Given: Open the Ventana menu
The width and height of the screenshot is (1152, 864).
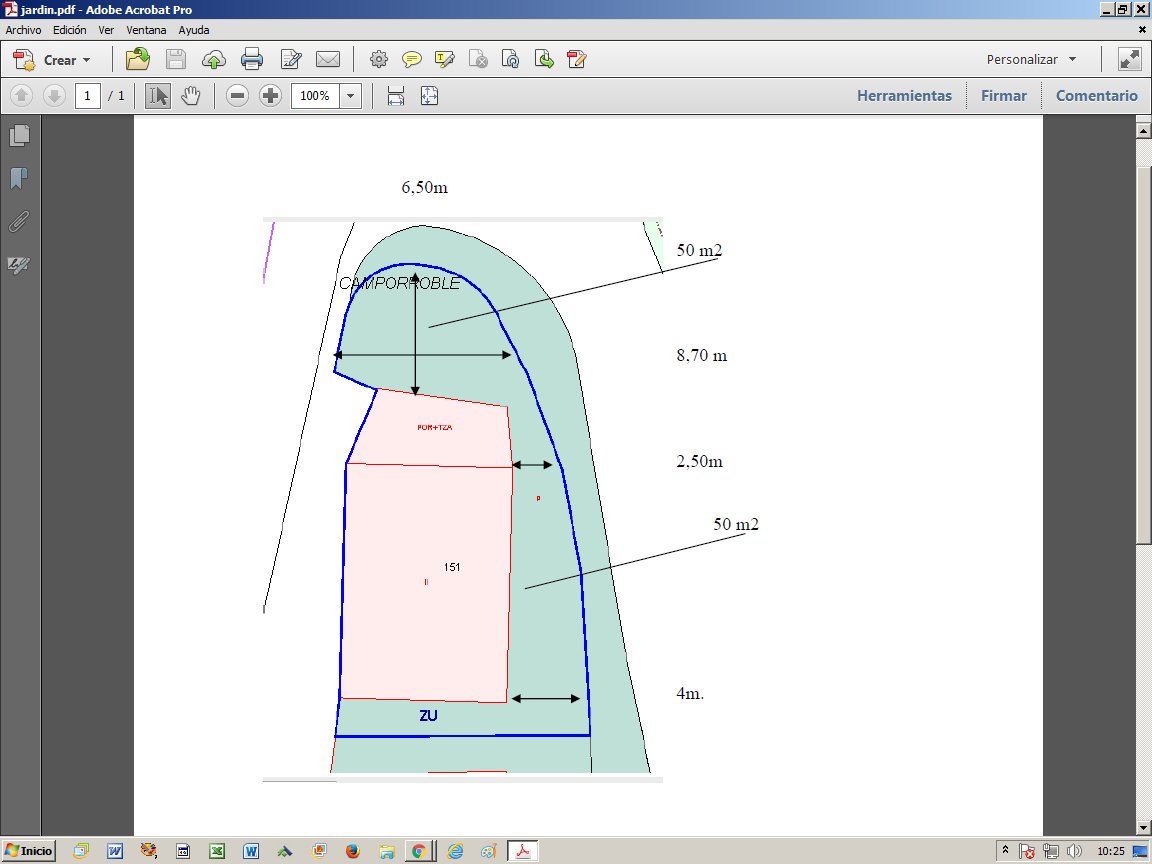Looking at the screenshot, I should pos(146,30).
